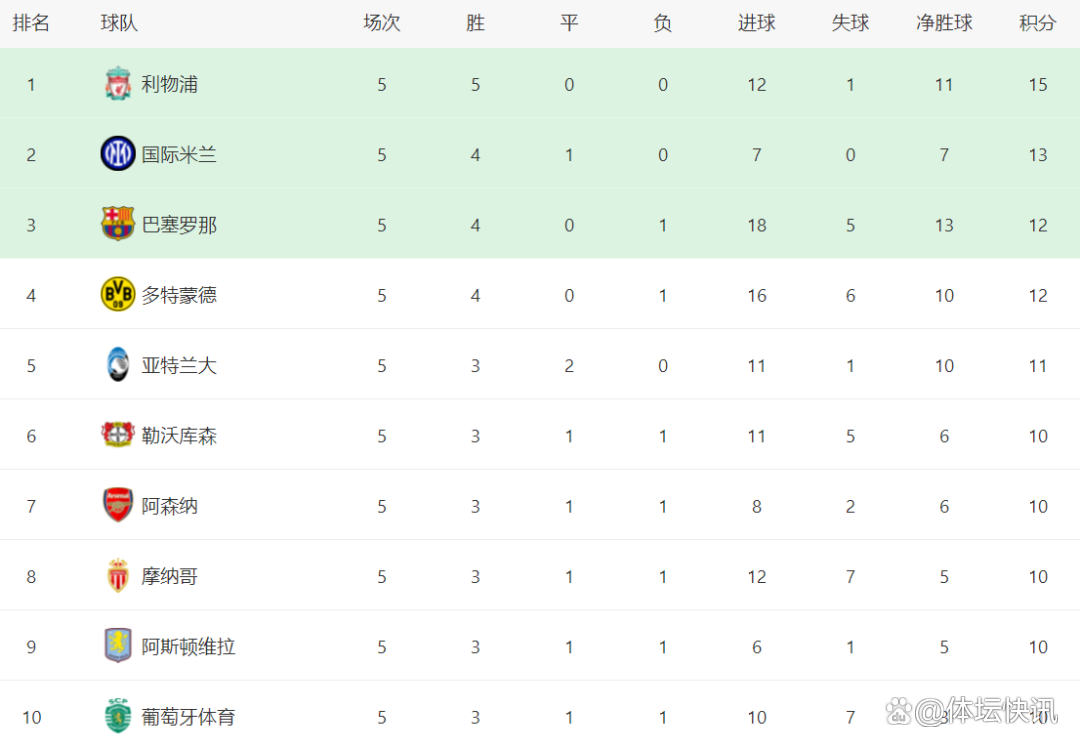Open the 利物浦 team name link
This screenshot has height=749, width=1080.
(x=169, y=85)
